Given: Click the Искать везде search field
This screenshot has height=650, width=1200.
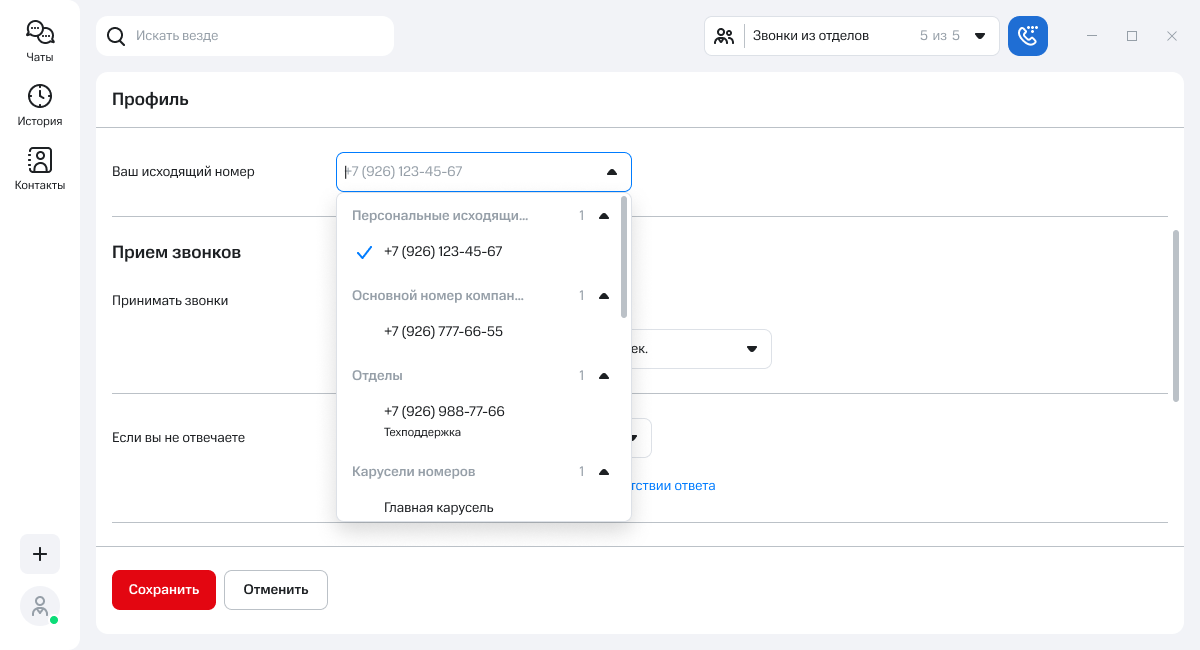Looking at the screenshot, I should tap(260, 36).
